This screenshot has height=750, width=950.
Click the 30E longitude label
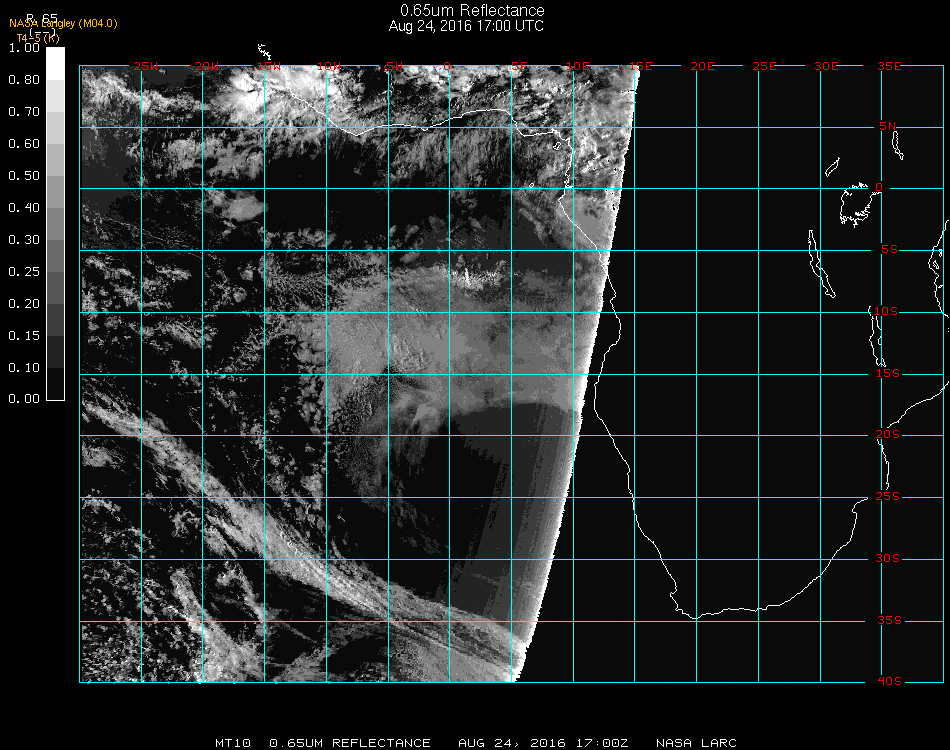826,66
